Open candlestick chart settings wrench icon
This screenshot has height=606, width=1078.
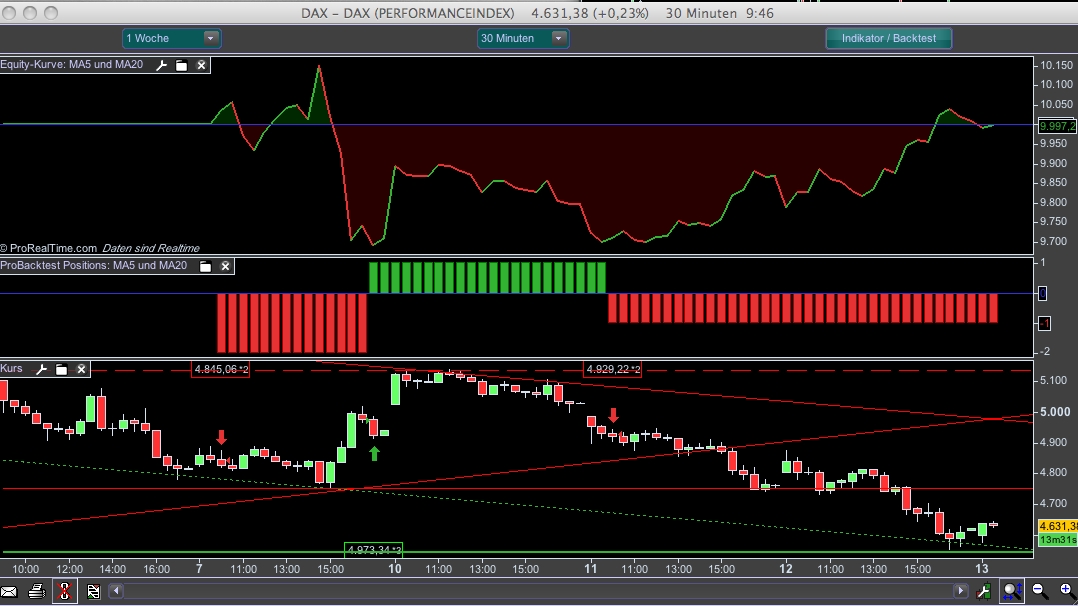pos(984,591)
